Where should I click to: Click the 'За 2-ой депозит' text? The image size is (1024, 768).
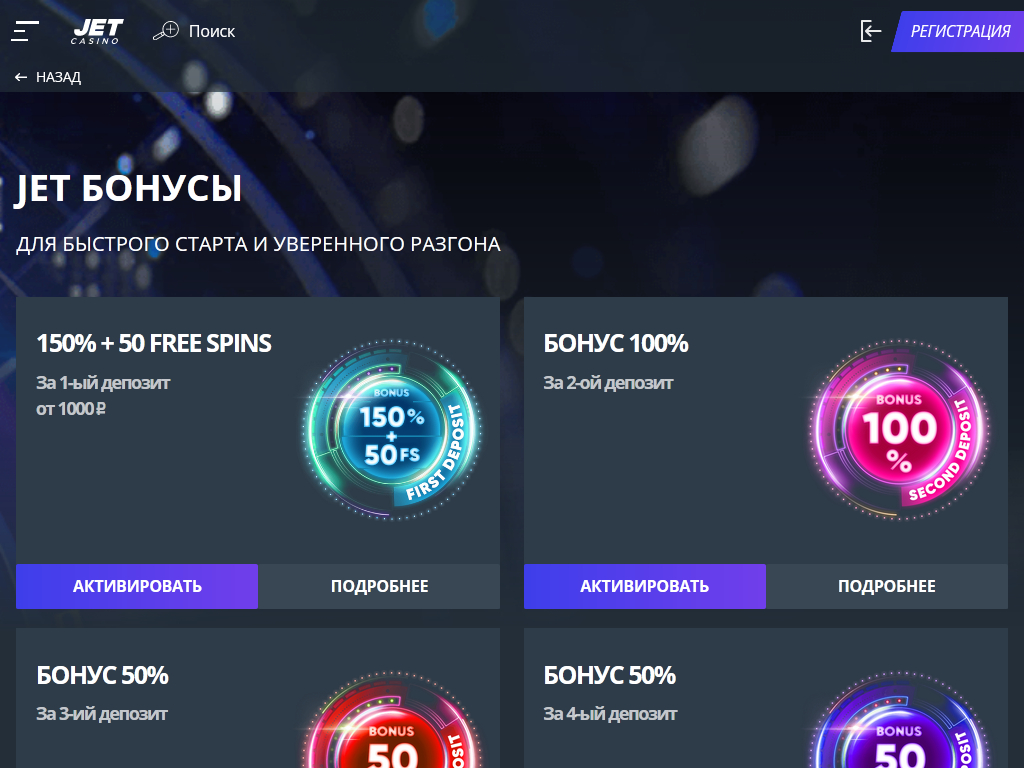[x=609, y=383]
